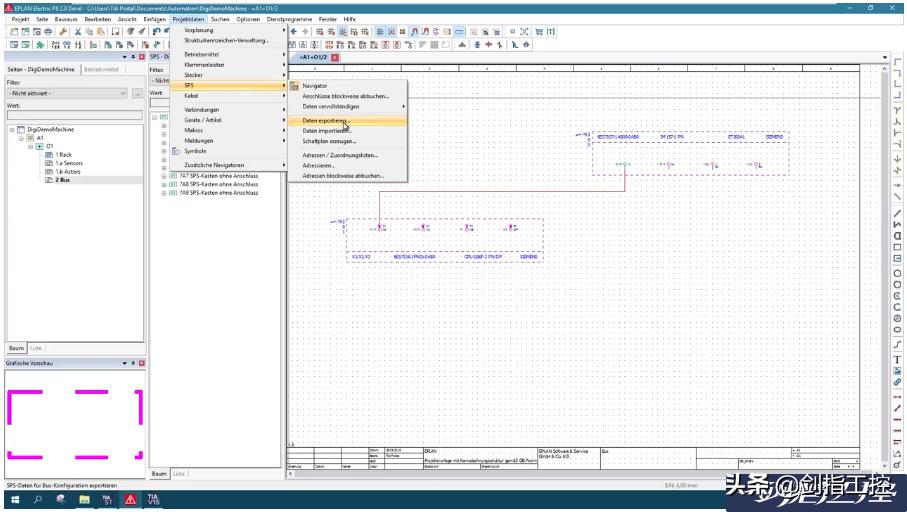Image resolution: width=907 pixels, height=512 pixels.
Task: Click the green puzzle piece icon
Action: pos(40,45)
